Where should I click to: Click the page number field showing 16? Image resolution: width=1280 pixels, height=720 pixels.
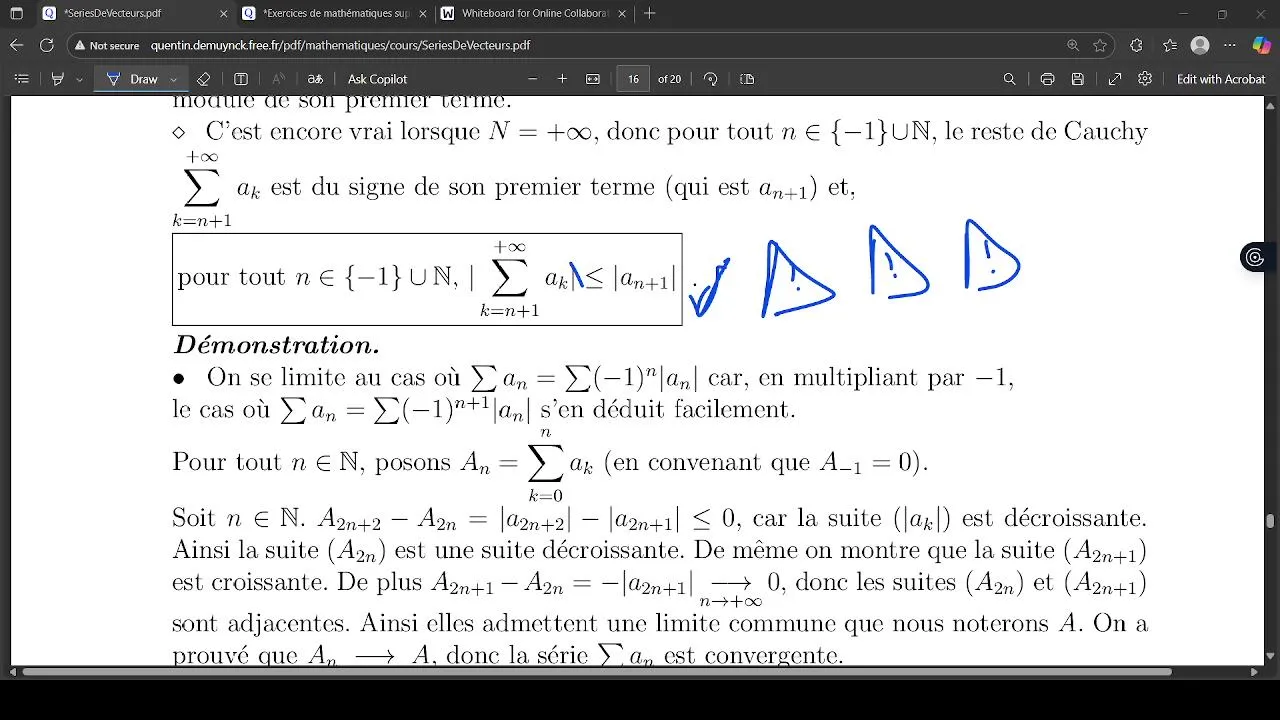coord(633,79)
